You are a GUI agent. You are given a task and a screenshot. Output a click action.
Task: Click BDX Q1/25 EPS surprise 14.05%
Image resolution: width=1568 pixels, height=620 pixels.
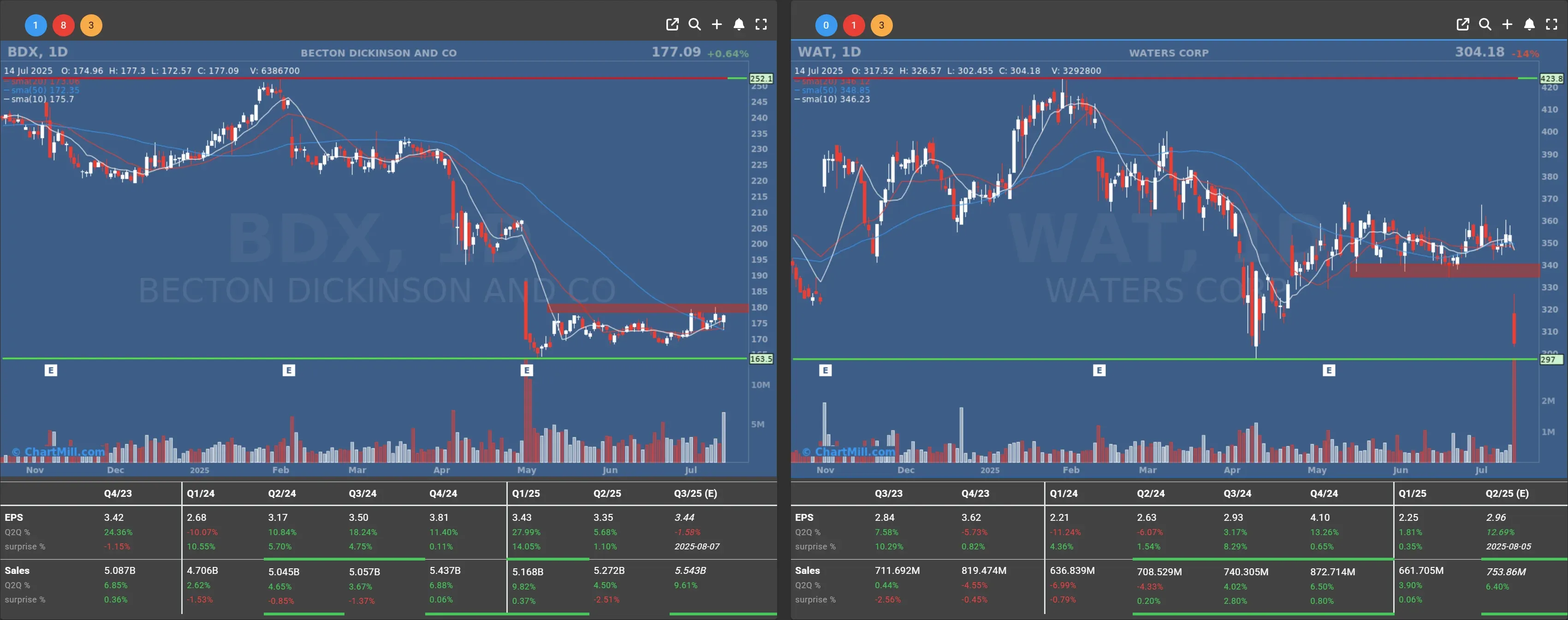(x=526, y=546)
